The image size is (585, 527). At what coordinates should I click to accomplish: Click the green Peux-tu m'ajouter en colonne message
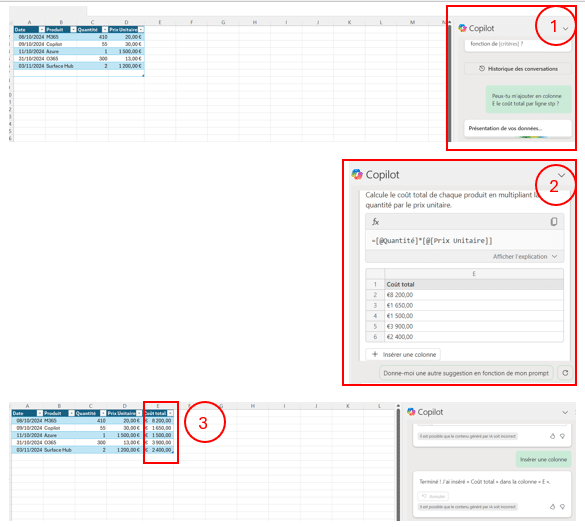(x=528, y=100)
